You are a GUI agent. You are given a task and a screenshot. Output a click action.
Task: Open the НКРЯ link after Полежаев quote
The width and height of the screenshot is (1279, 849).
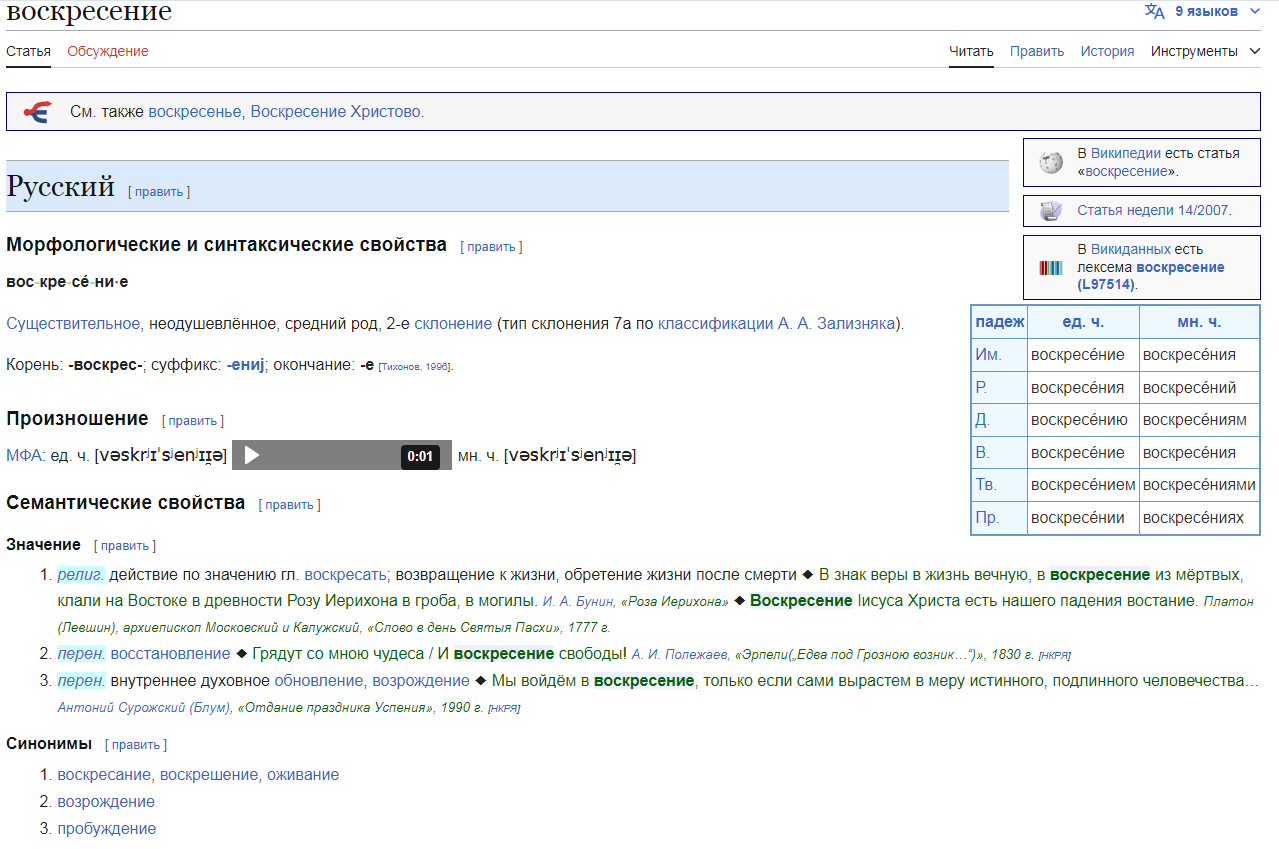[1054, 656]
